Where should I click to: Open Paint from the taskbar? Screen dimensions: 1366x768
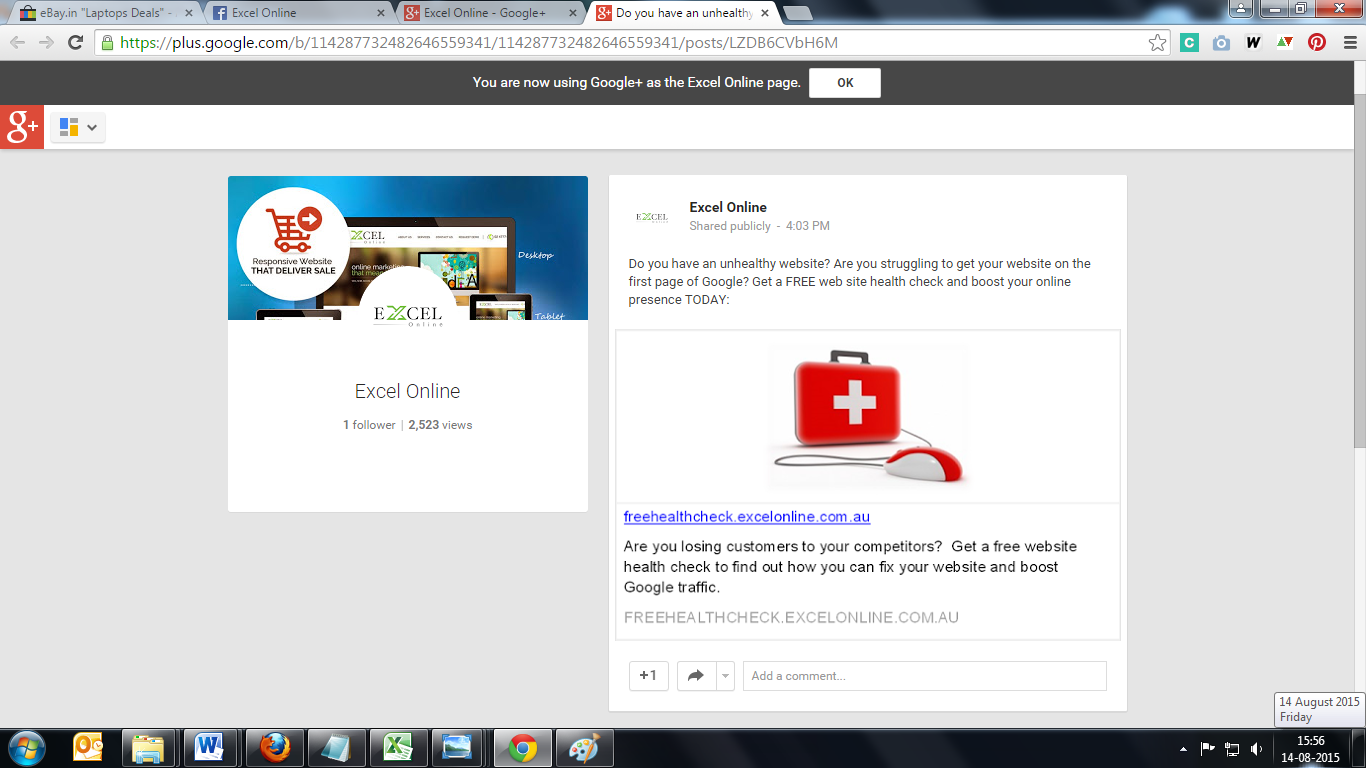(584, 748)
